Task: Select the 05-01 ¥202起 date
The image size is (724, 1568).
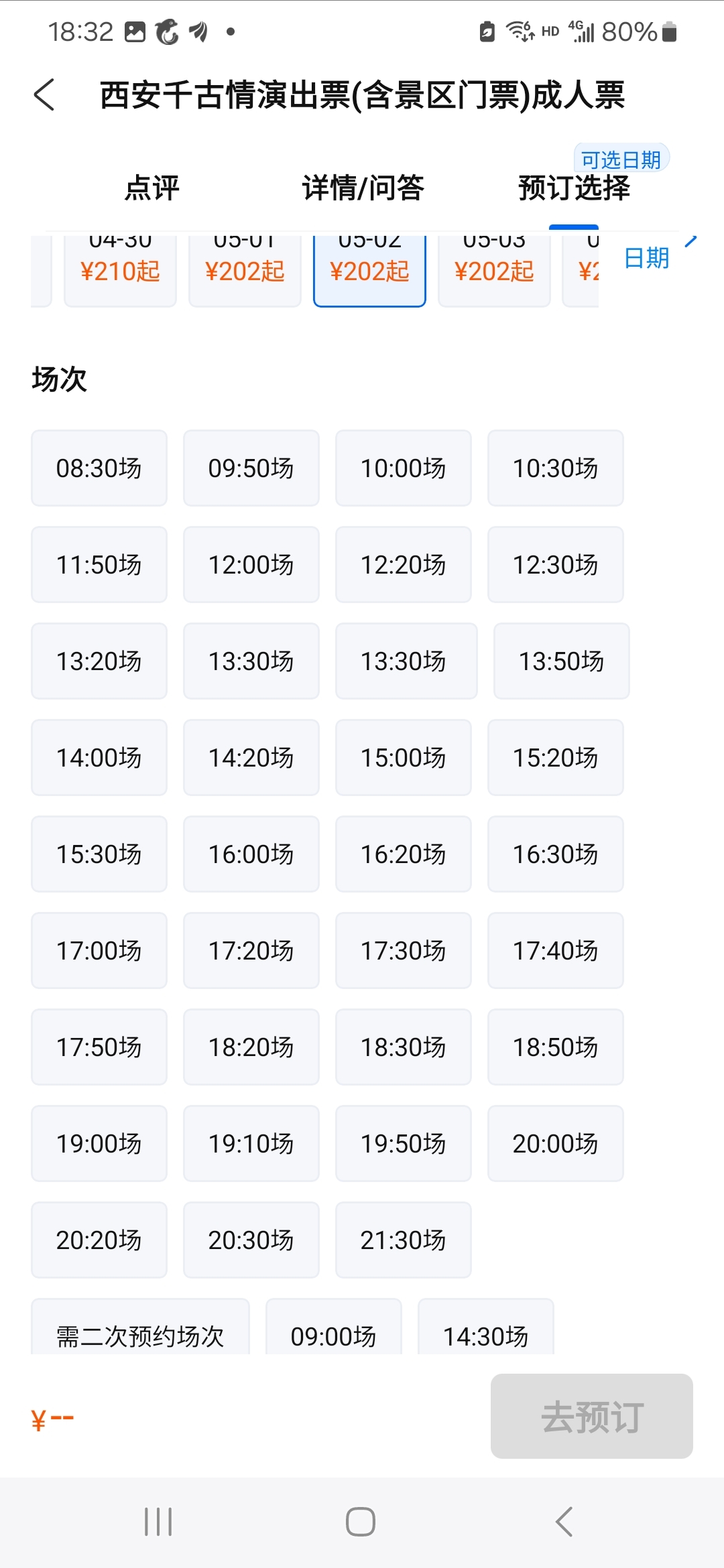Action: (x=245, y=269)
